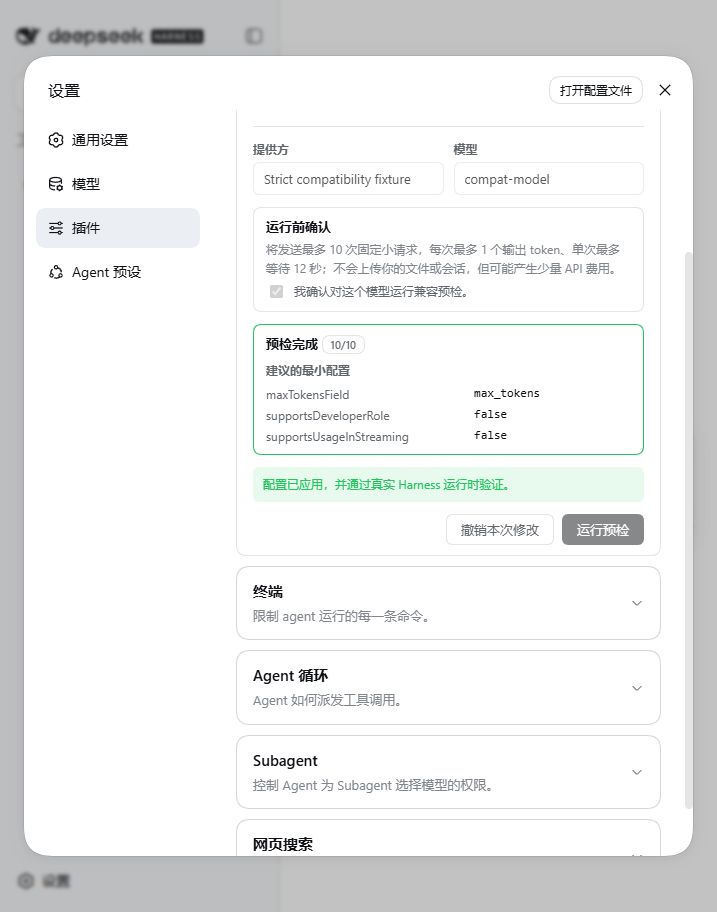Click the 提供方 field Strict compatibility fixture
This screenshot has height=912, width=717.
[x=348, y=179]
